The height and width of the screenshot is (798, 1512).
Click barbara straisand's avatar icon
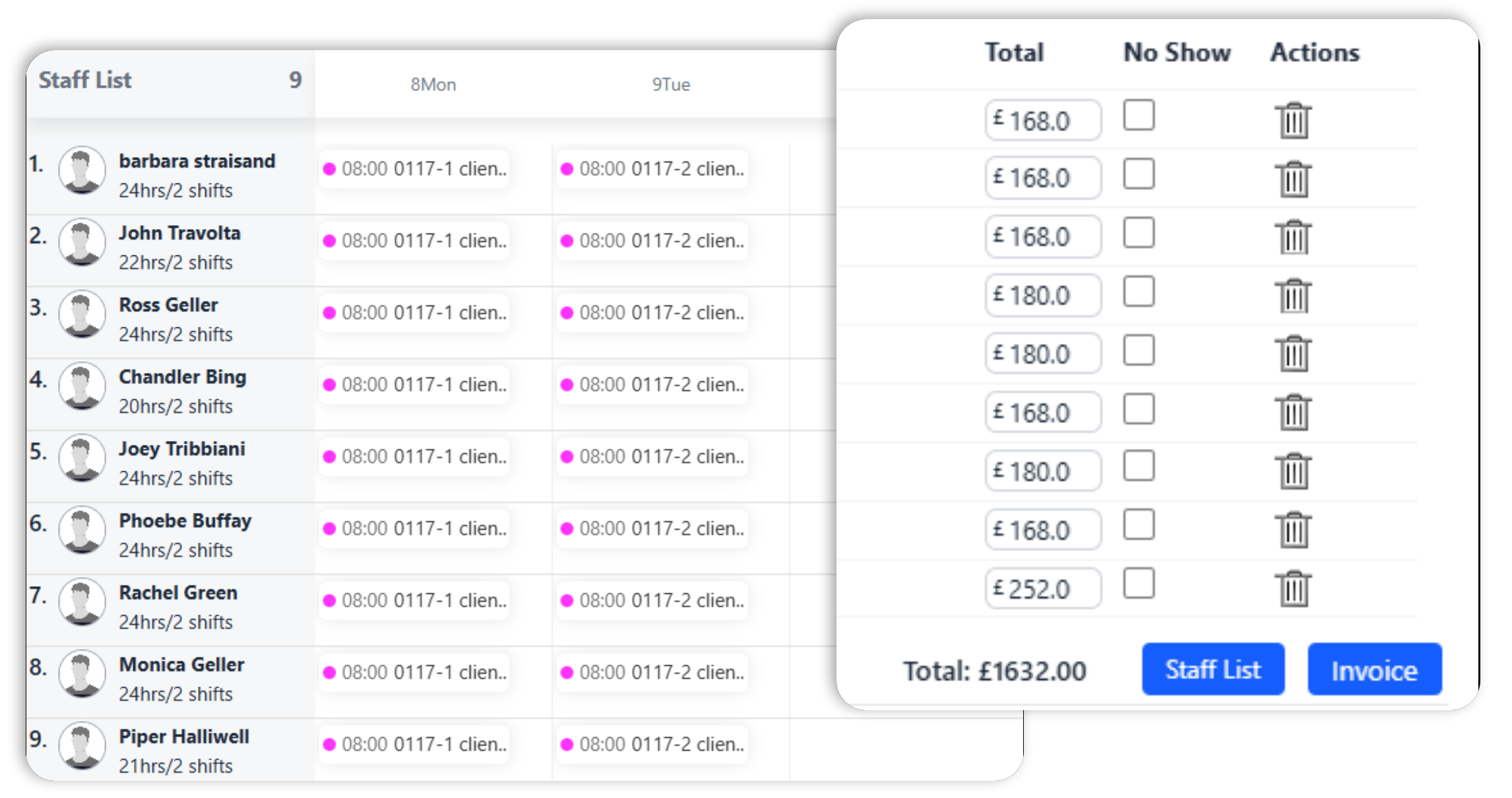82,170
